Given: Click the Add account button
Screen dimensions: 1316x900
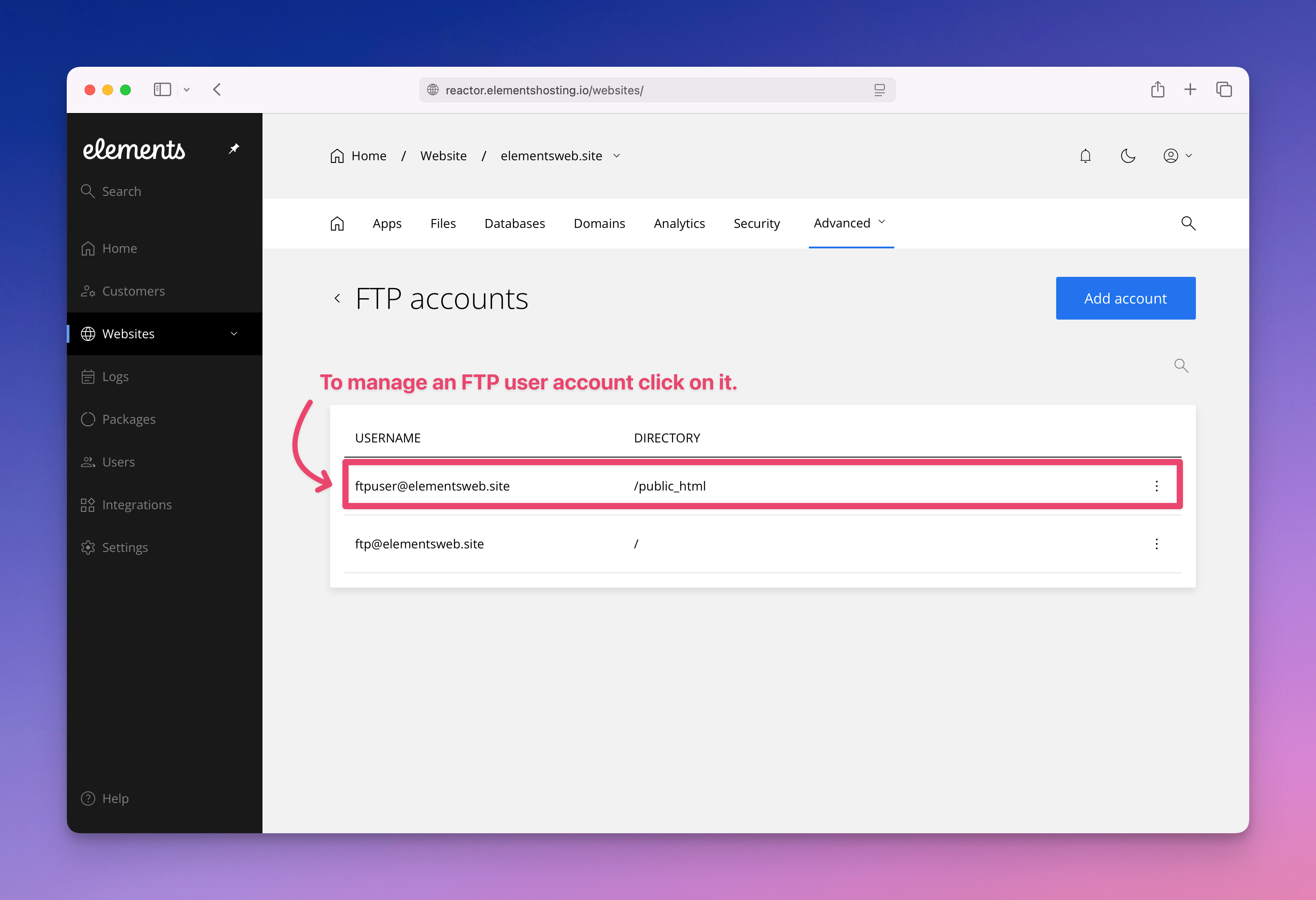Looking at the screenshot, I should tap(1125, 299).
